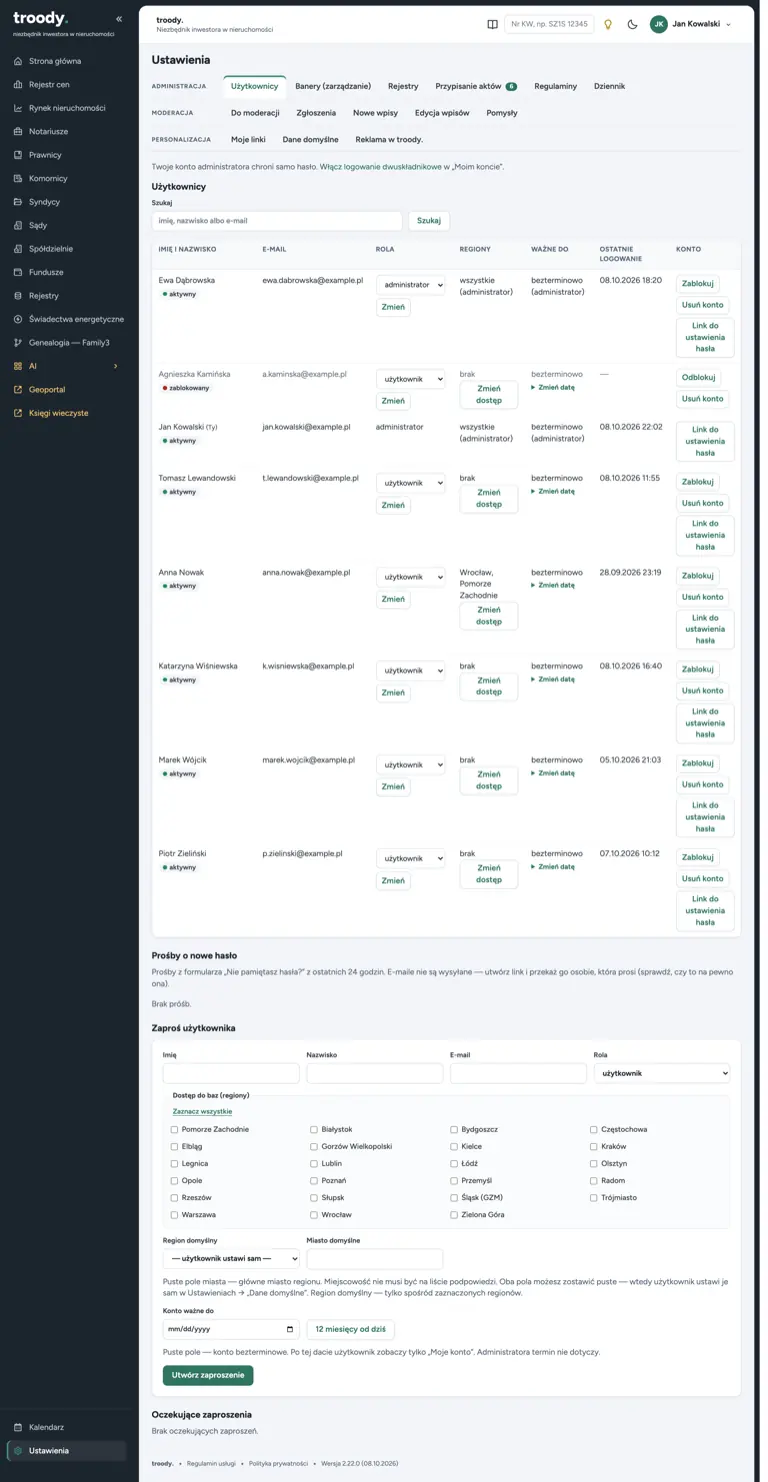Click the Prawnicy sidebar icon
The width and height of the screenshot is (768, 1482).
click(18, 155)
